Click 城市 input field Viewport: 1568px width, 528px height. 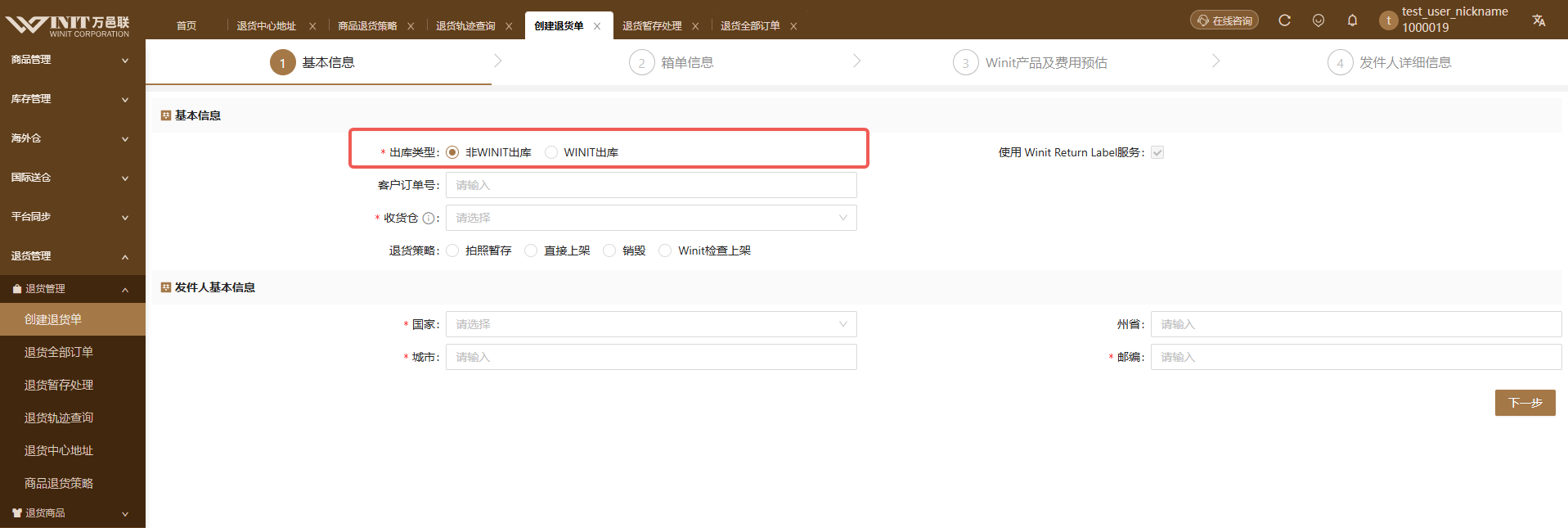point(651,357)
